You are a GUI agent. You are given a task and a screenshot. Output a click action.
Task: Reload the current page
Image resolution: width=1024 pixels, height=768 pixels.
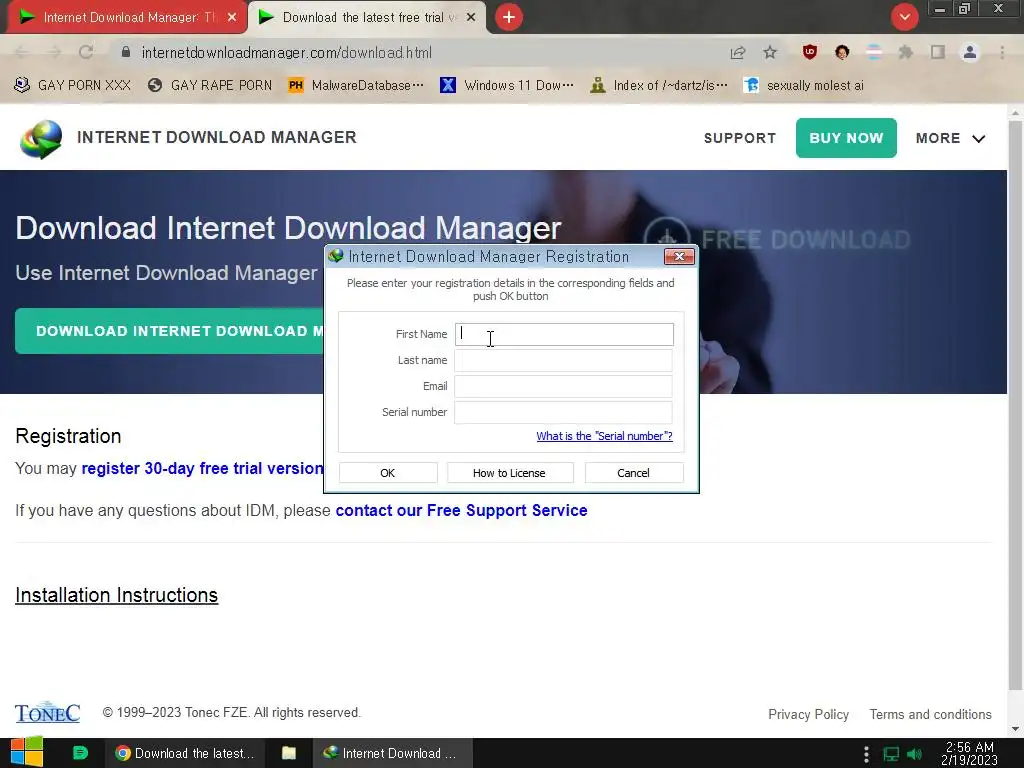click(86, 52)
